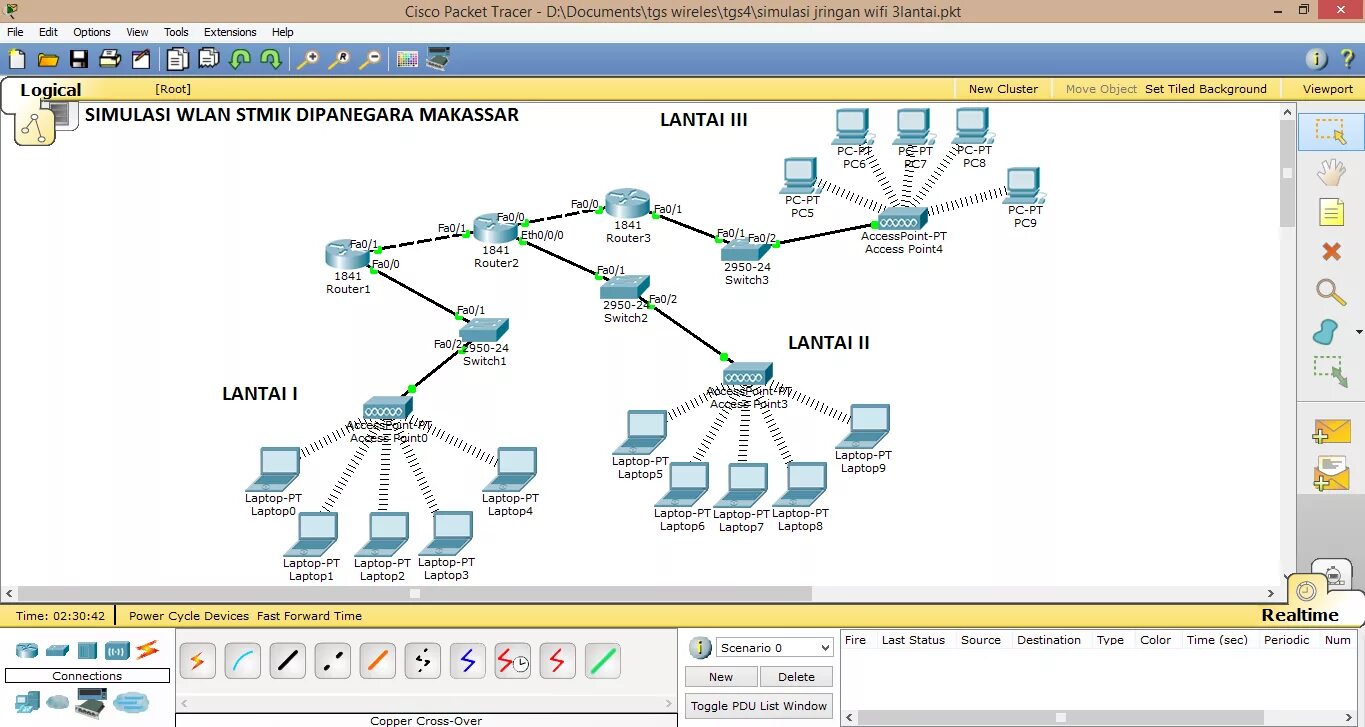Open a file with the folder icon
This screenshot has width=1365, height=727.
tap(48, 60)
